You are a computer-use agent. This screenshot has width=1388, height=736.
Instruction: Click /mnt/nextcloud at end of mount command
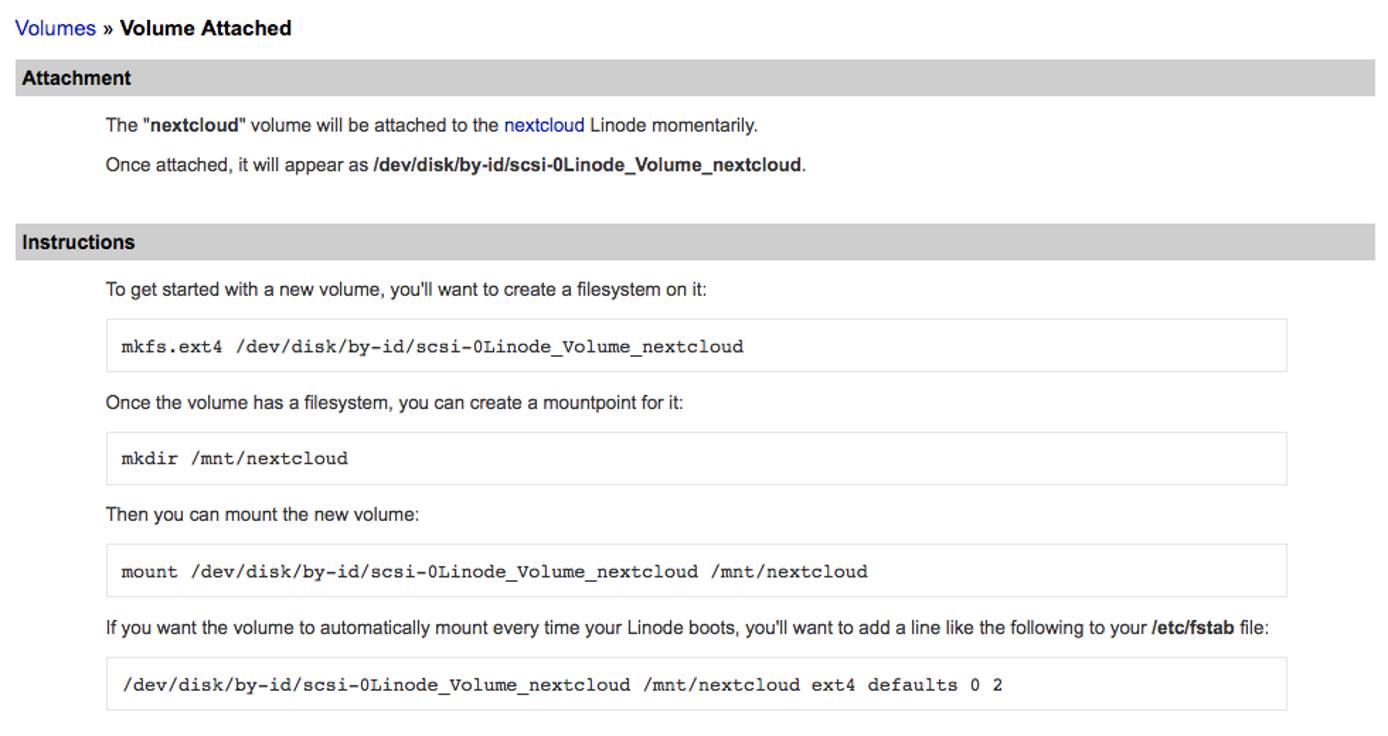point(788,572)
